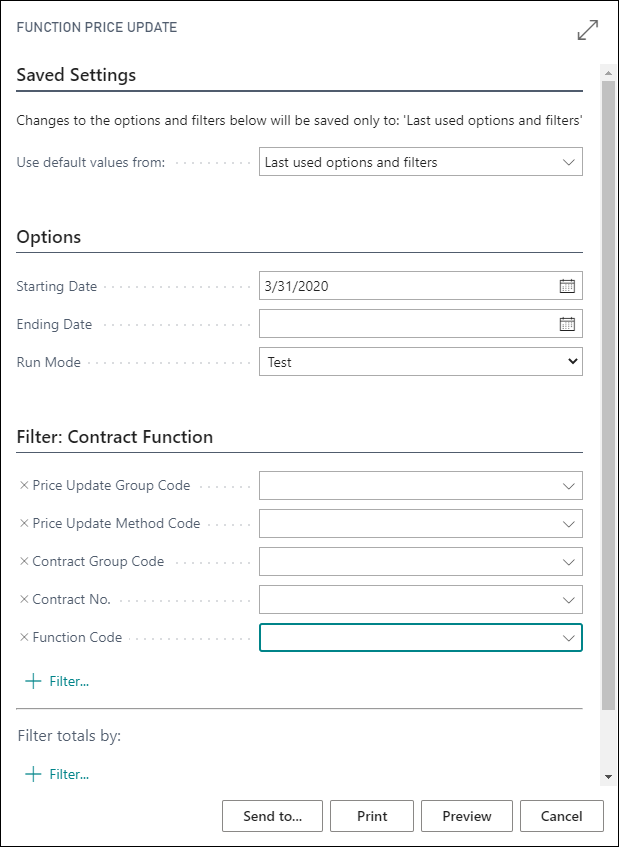Open the Starting Date calendar picker
The width and height of the screenshot is (619, 847).
(x=567, y=286)
